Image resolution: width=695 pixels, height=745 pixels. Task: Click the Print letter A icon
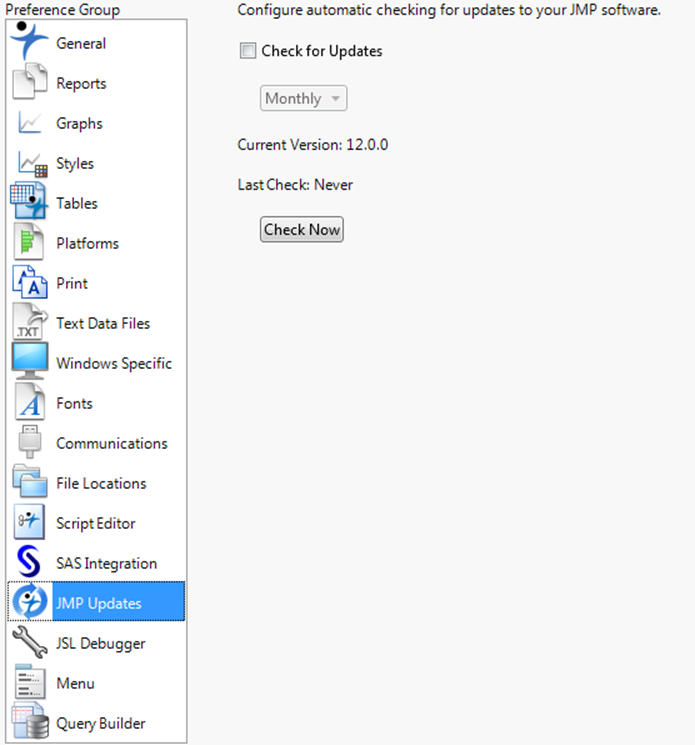29,282
